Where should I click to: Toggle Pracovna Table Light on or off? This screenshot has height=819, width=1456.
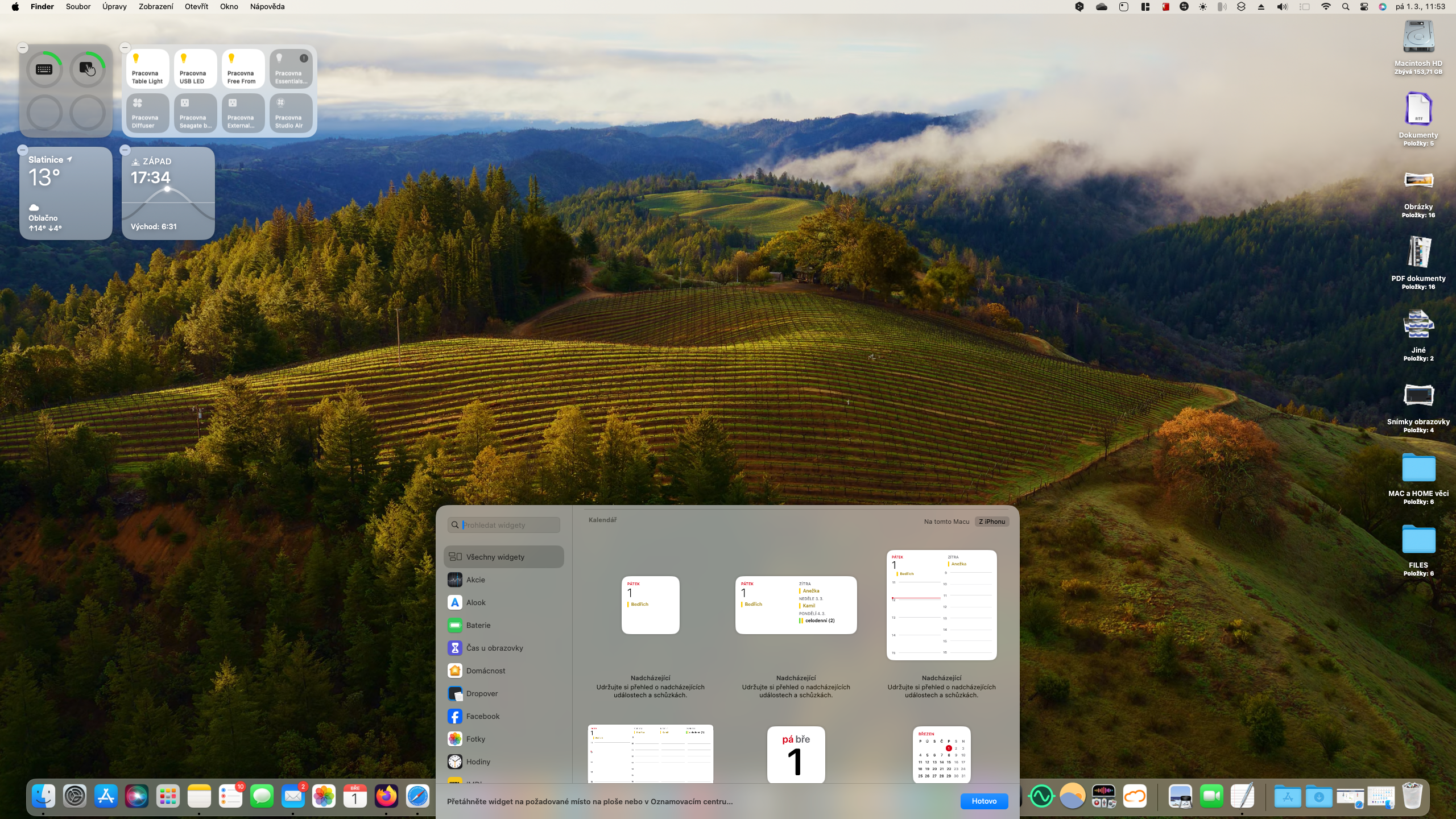pos(147,69)
